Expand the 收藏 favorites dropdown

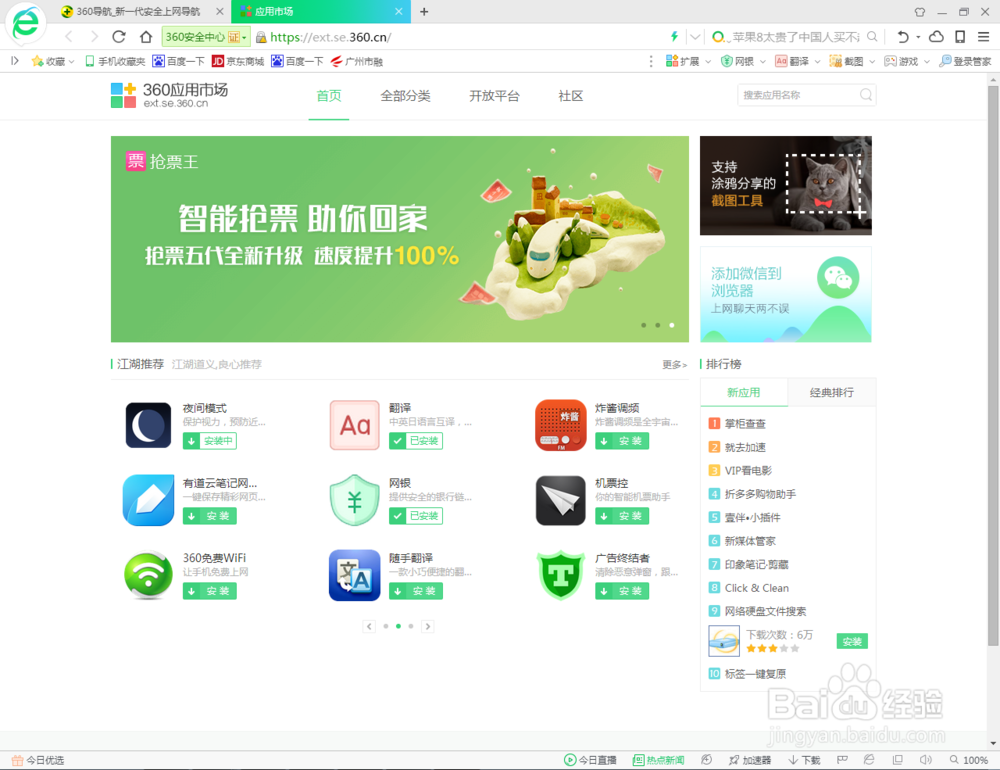point(71,62)
